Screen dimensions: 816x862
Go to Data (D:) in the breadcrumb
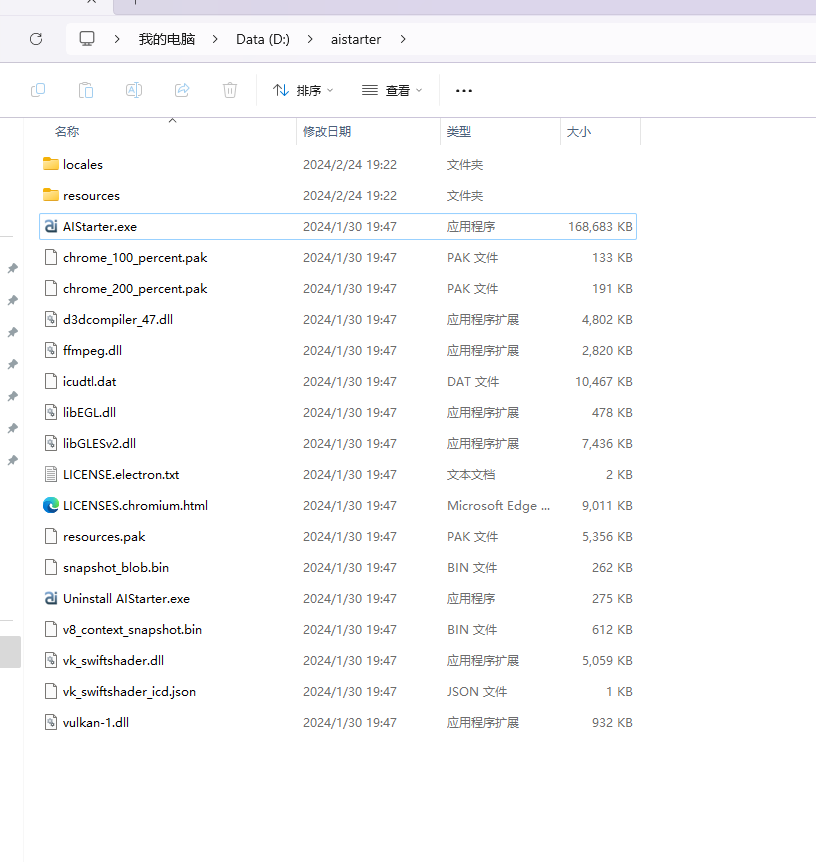pos(263,39)
